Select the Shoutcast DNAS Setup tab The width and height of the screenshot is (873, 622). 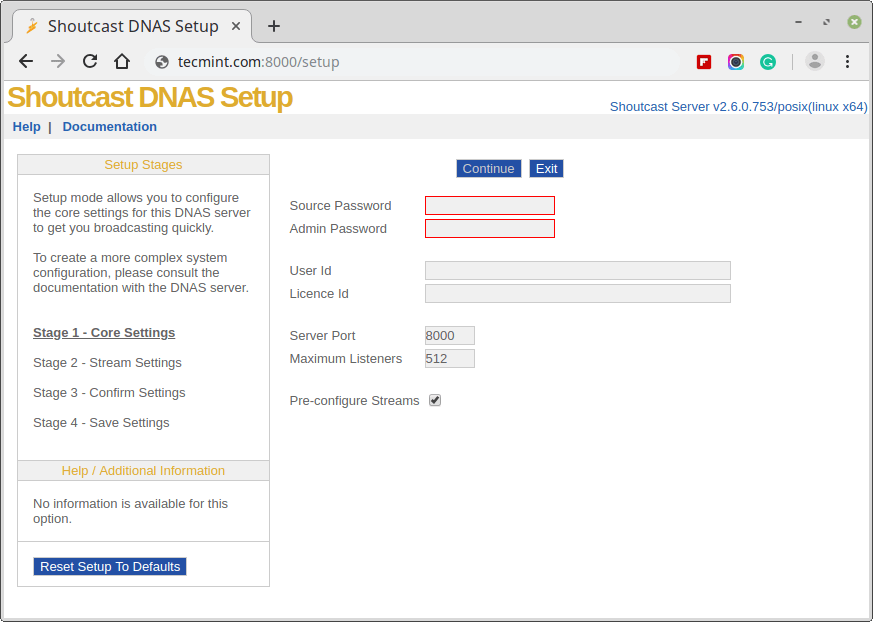point(130,26)
